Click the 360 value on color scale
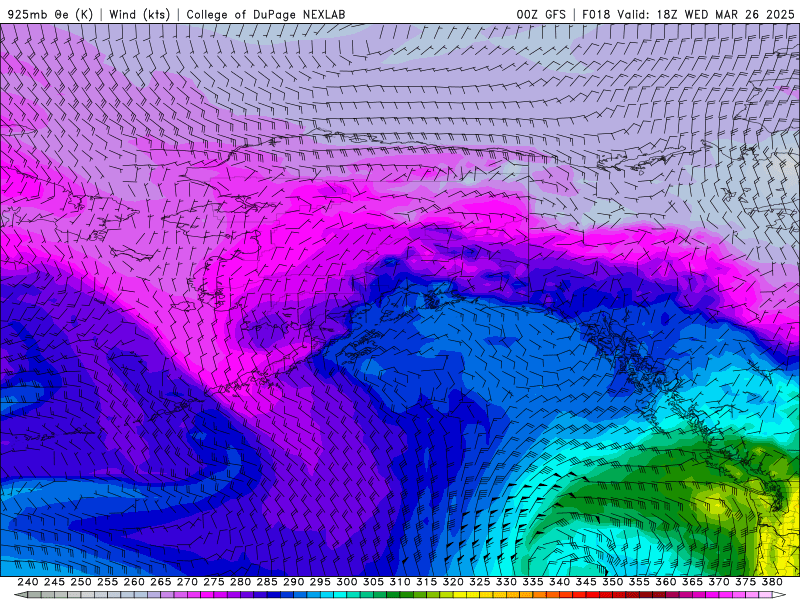Screen dimensions: 800x600 (665, 582)
